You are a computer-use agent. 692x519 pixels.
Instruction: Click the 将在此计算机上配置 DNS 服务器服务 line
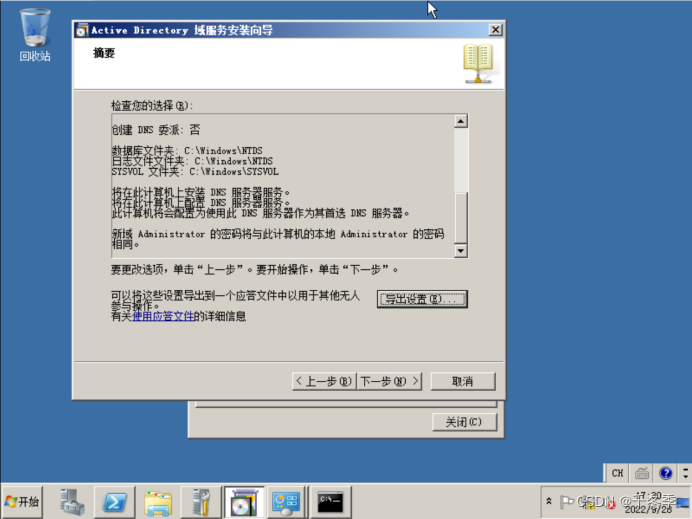[201, 203]
